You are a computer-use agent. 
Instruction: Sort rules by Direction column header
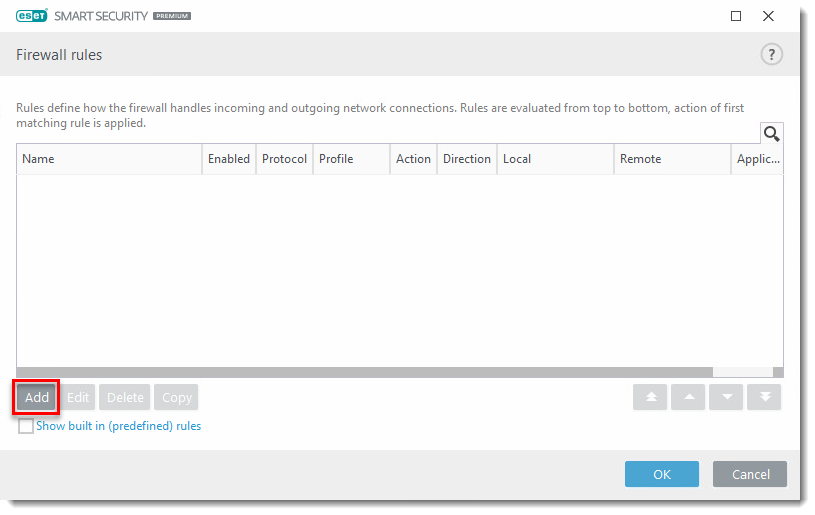pyautogui.click(x=466, y=159)
